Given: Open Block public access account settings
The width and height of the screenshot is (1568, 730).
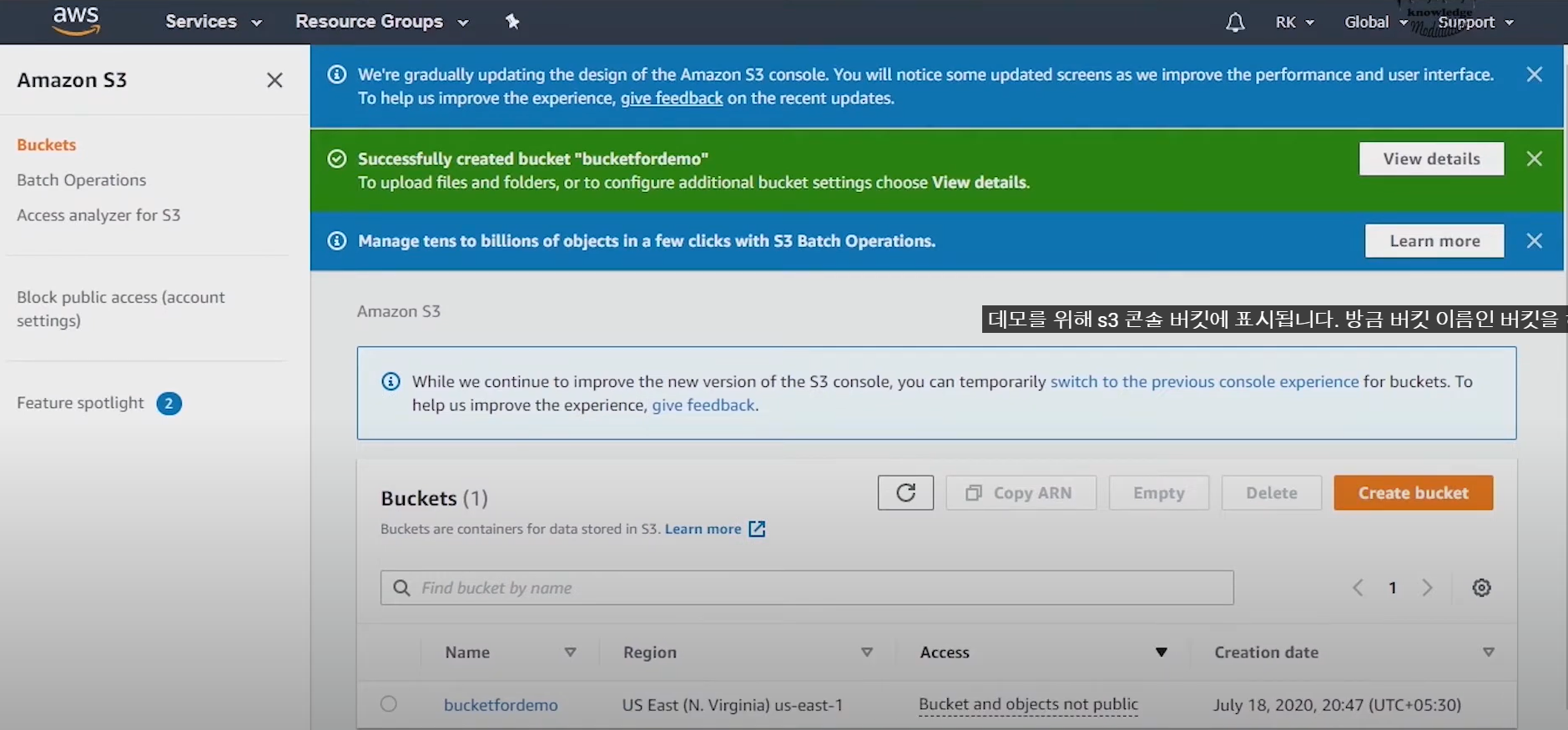Looking at the screenshot, I should coord(121,309).
